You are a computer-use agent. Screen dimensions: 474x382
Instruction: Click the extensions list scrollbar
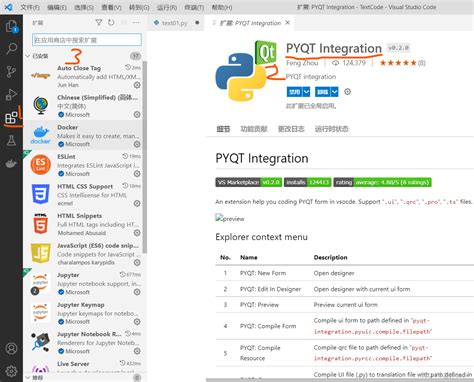point(144,157)
